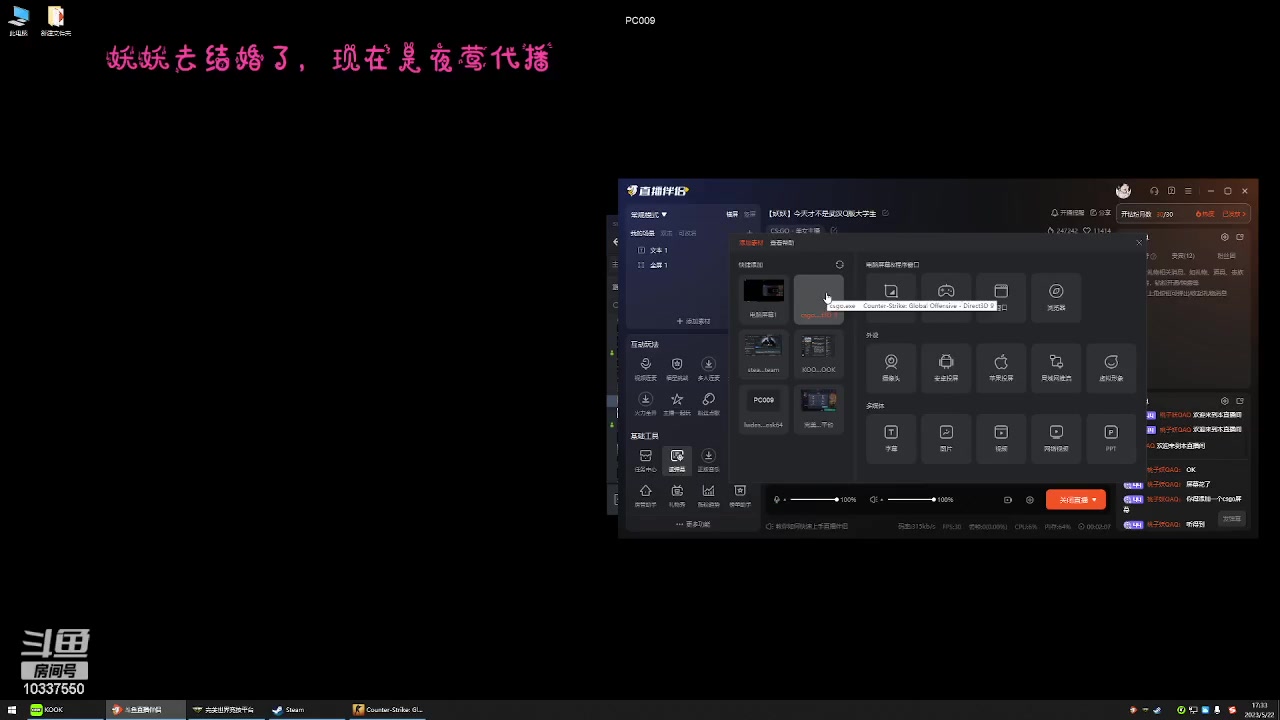Add a camera (摄像头) source
Image resolution: width=1280 pixels, height=720 pixels.
click(x=891, y=367)
